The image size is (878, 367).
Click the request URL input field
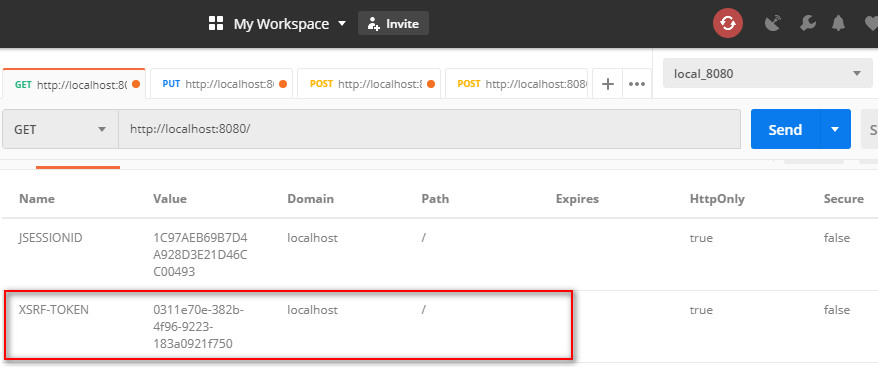coord(429,129)
